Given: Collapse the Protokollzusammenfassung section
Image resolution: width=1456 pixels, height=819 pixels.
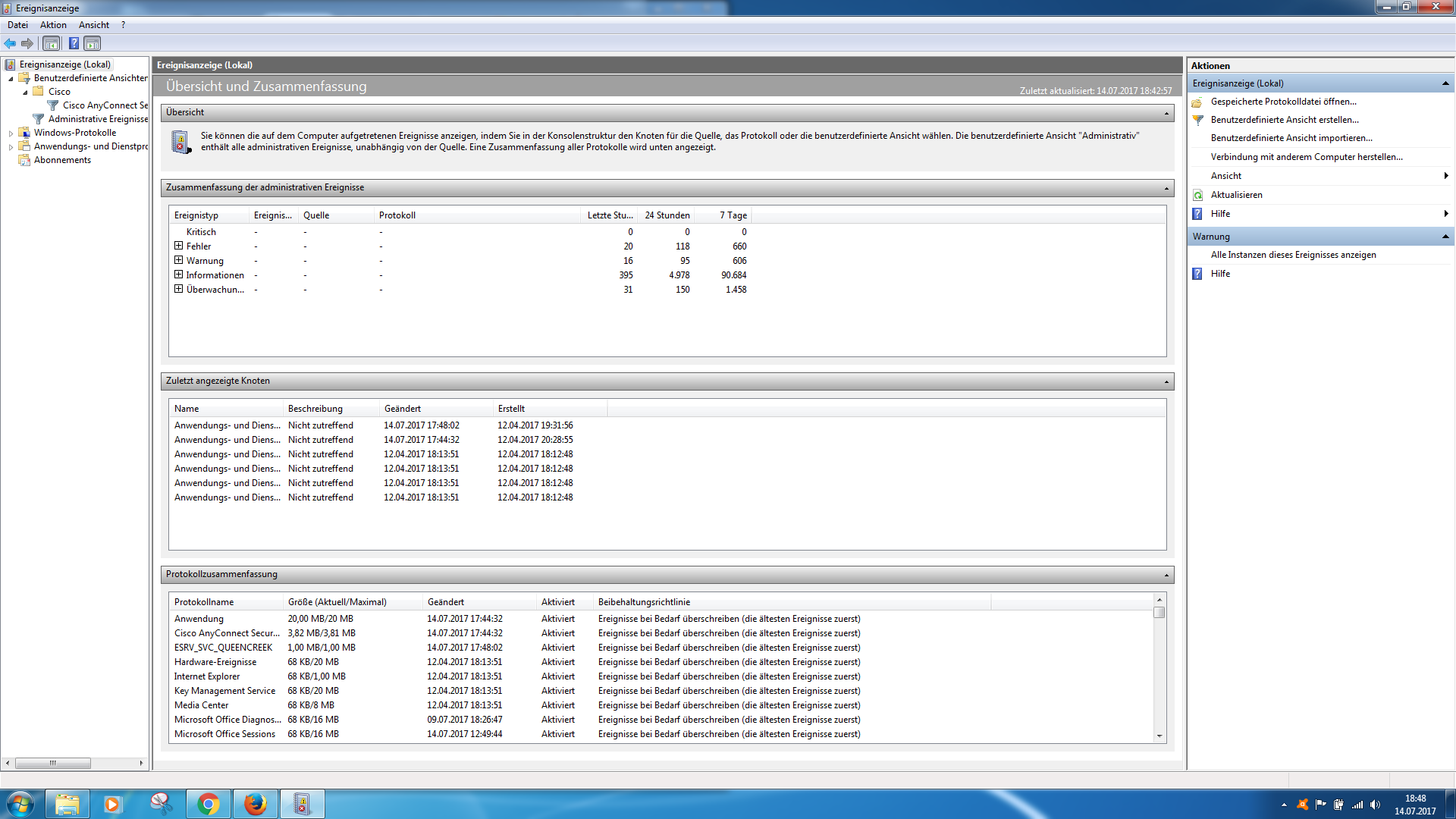Looking at the screenshot, I should (x=1166, y=575).
